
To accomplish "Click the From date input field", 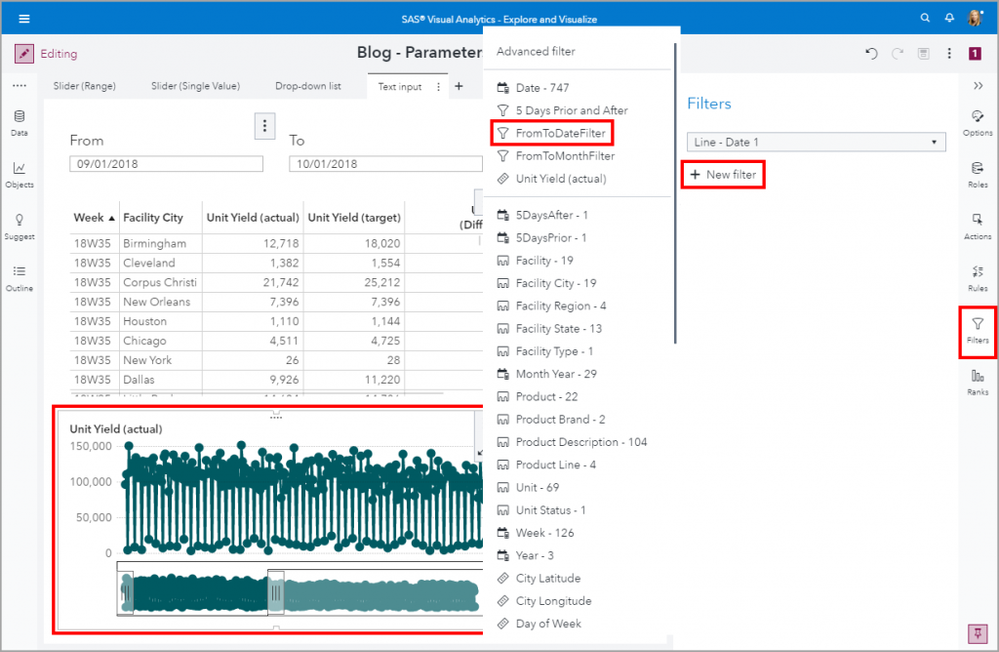I will point(166,164).
